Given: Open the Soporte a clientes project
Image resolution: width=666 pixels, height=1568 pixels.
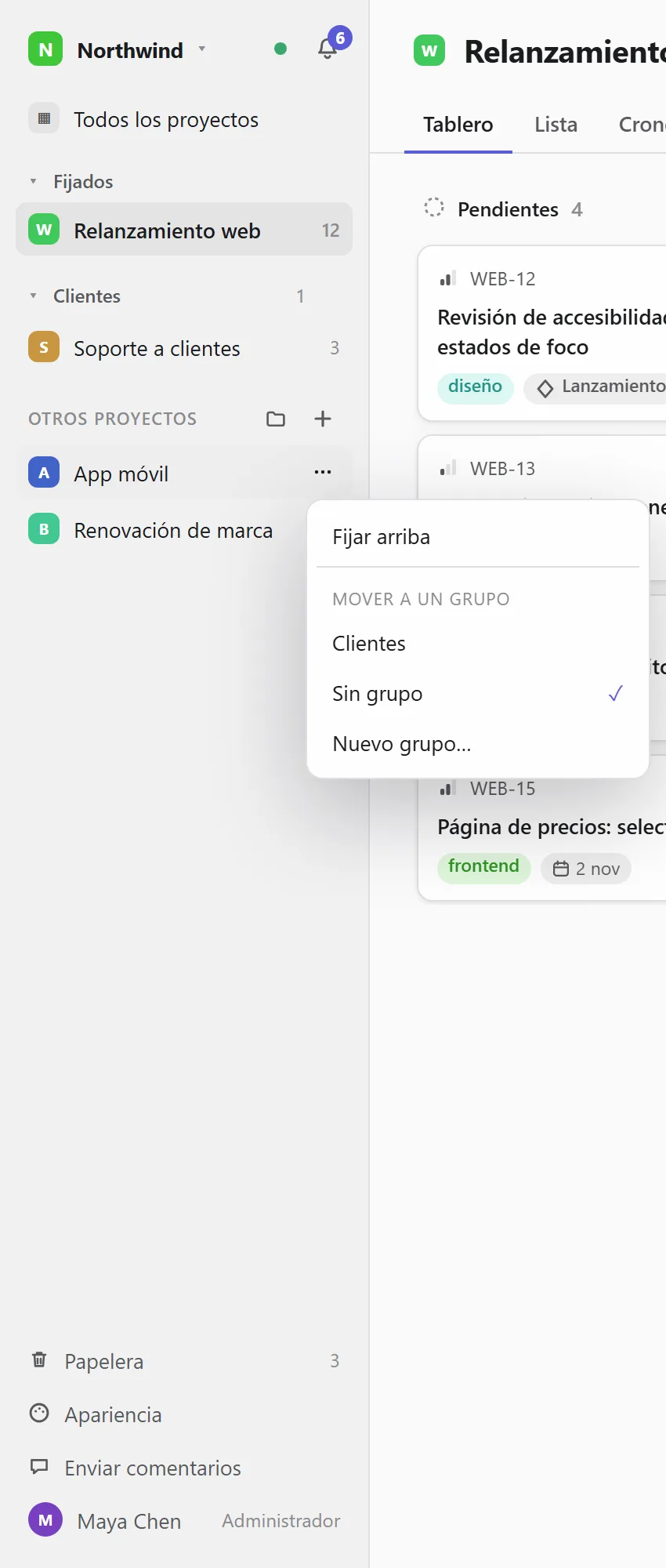Looking at the screenshot, I should pyautogui.click(x=184, y=348).
